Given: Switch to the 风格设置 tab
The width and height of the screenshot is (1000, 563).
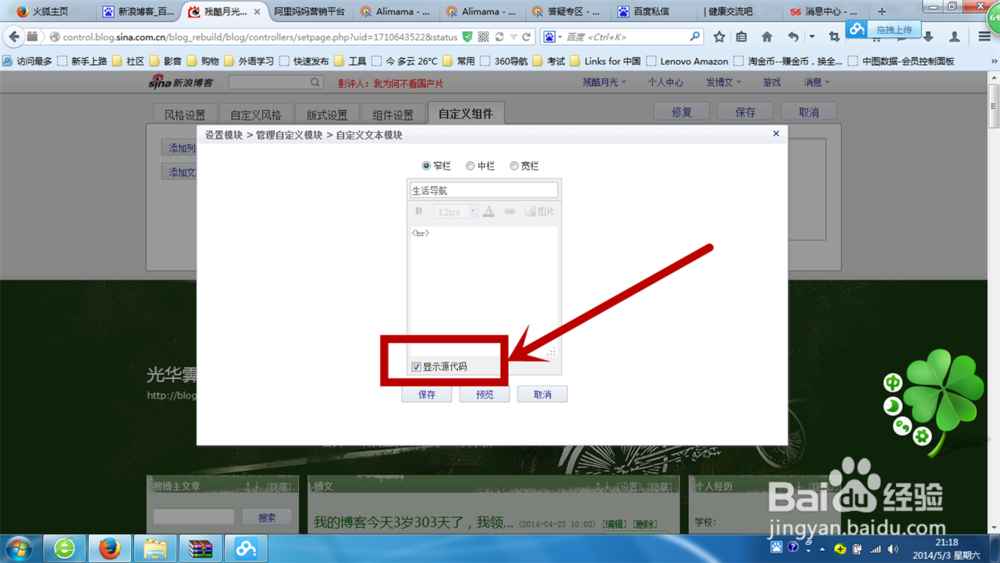Looking at the screenshot, I should tap(185, 115).
